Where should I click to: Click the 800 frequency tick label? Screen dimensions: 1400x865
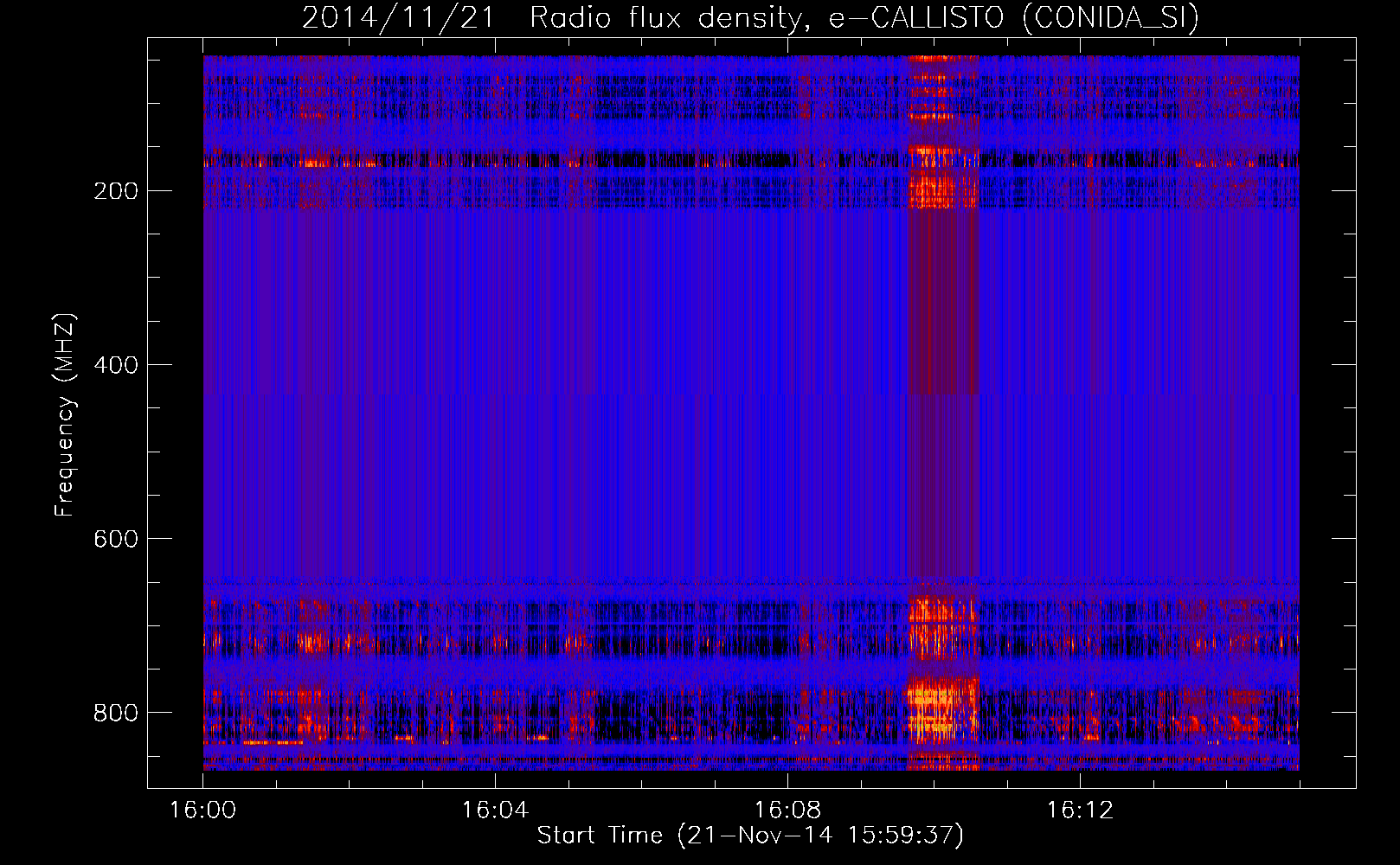click(x=116, y=713)
